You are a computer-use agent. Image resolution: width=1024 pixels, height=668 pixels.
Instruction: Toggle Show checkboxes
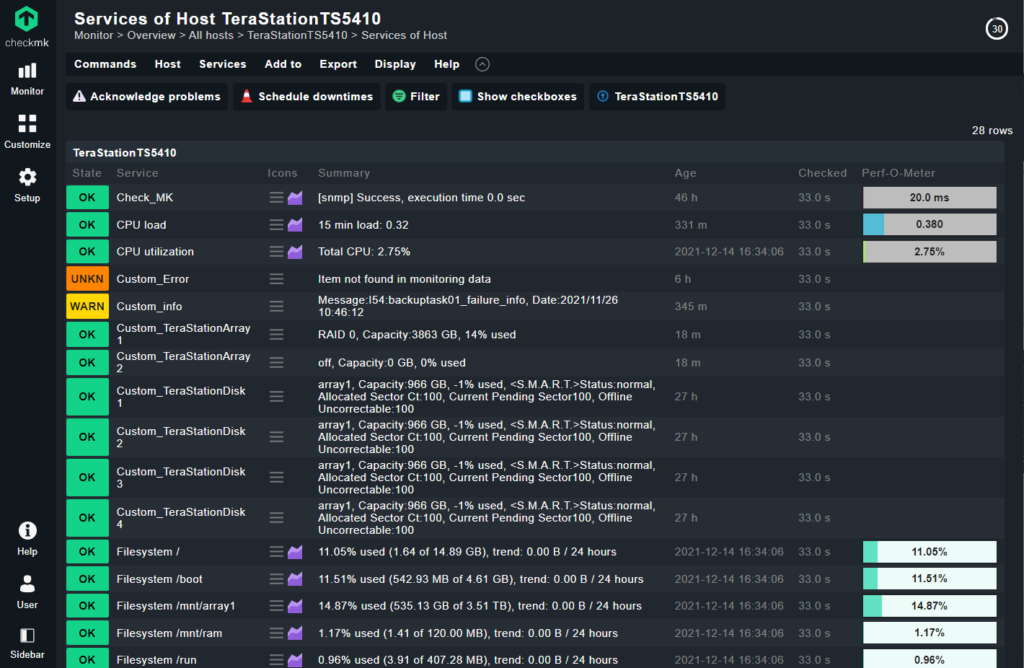pyautogui.click(x=517, y=97)
